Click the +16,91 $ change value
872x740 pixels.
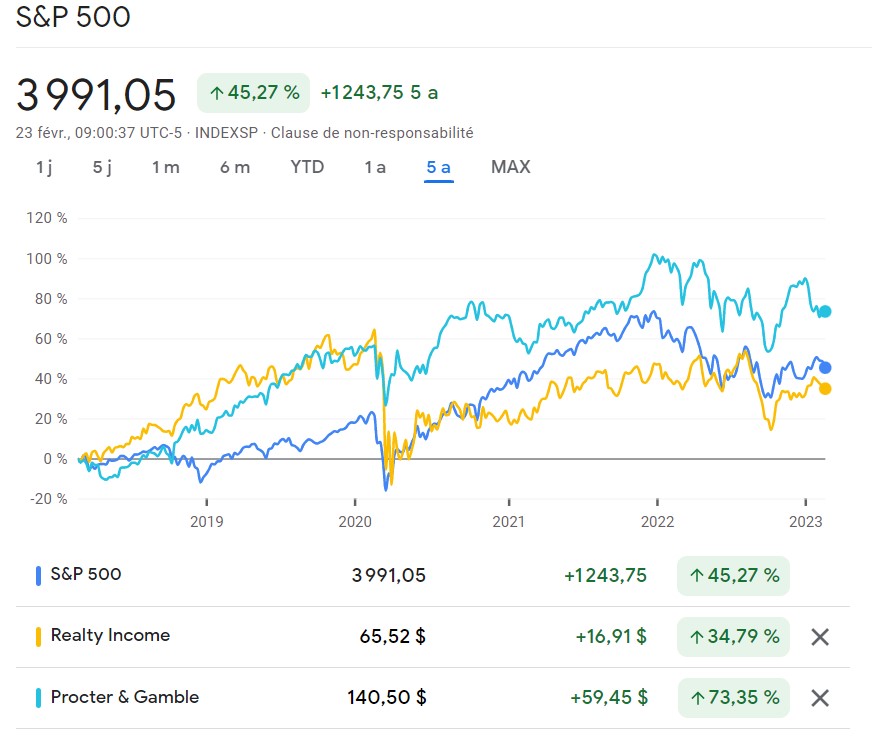point(611,637)
